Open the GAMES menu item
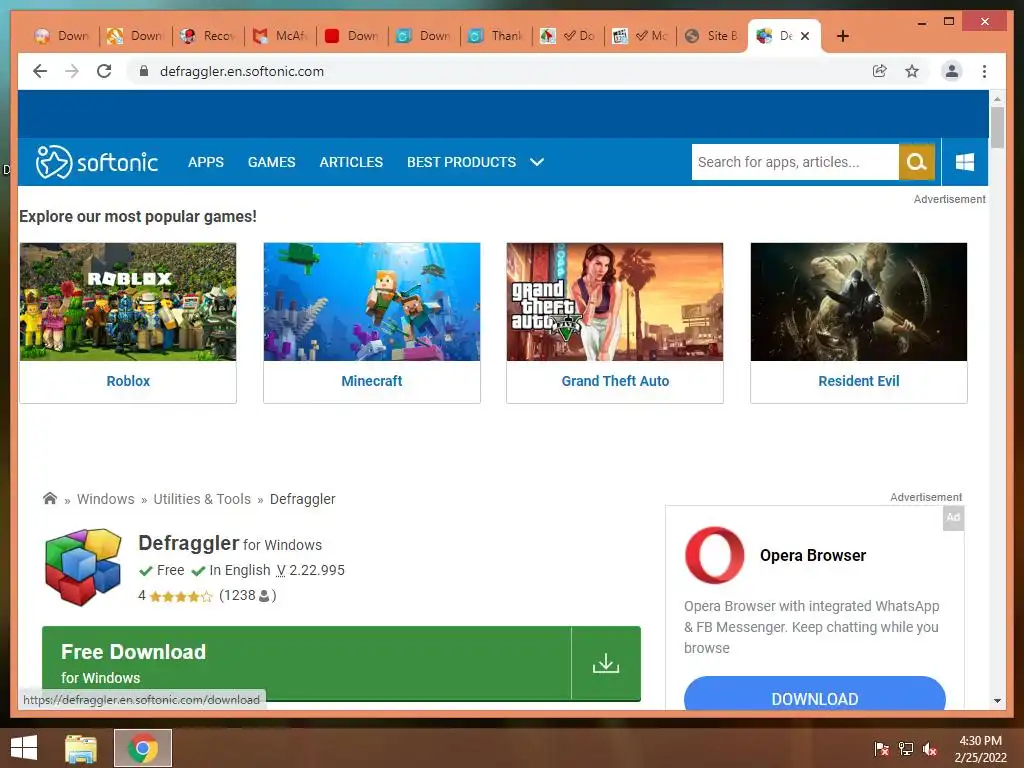The height and width of the screenshot is (768, 1024). (272, 162)
